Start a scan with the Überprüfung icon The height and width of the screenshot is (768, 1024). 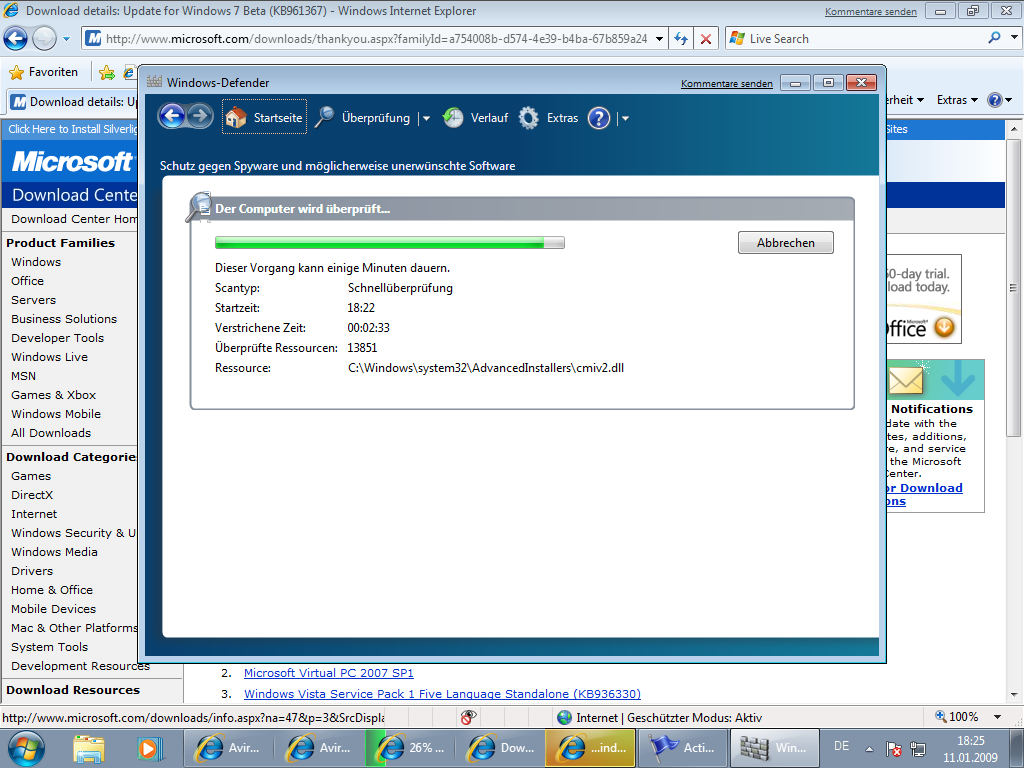tap(362, 118)
